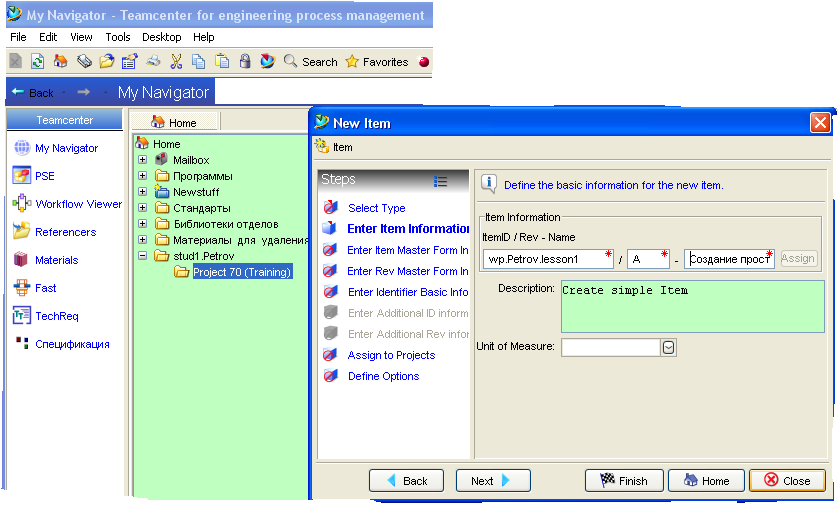Click the magnifier Search icon

click(x=290, y=61)
